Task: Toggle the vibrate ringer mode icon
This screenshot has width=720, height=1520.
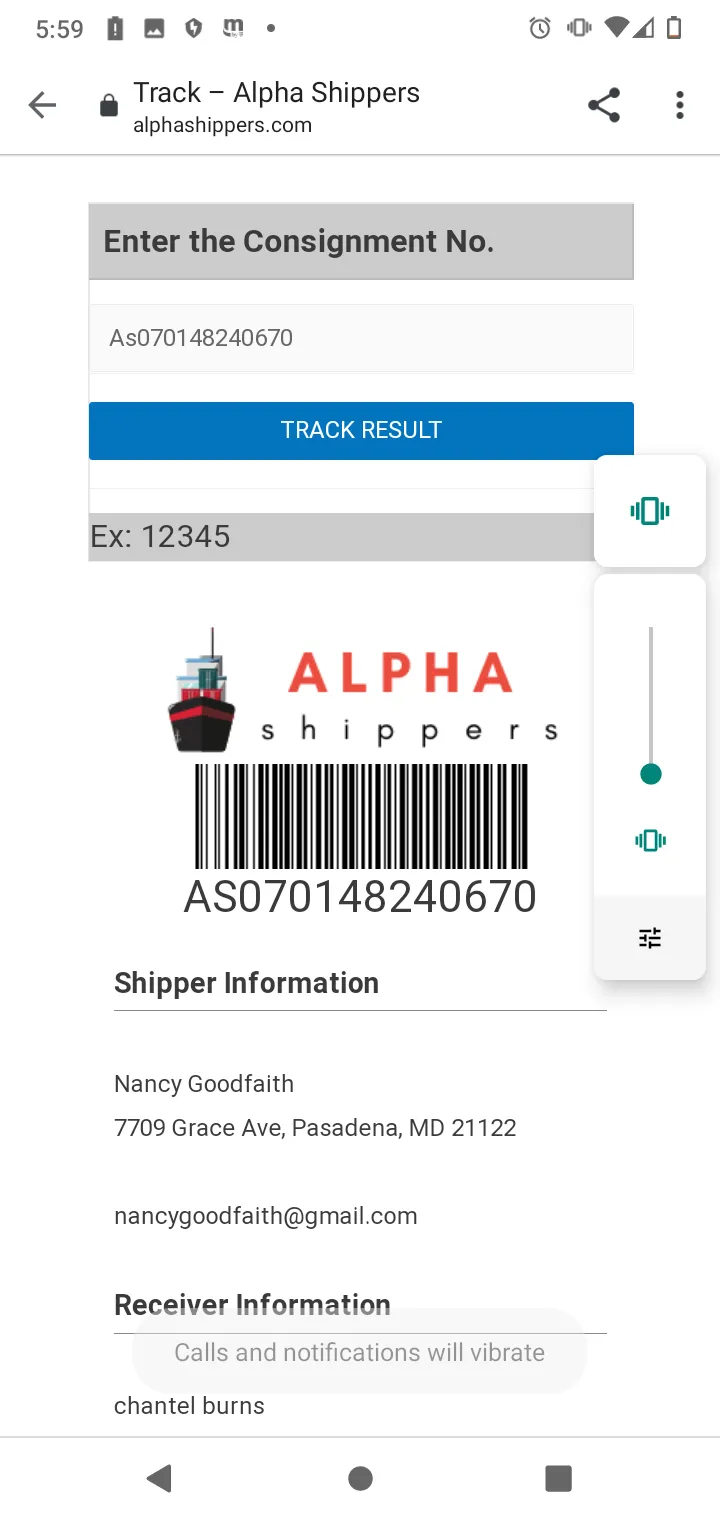Action: 650,511
